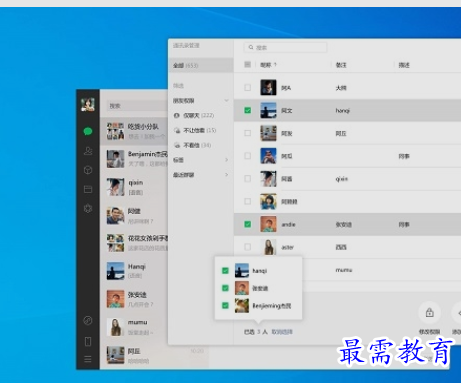Select the 全部 (653) category
This screenshot has width=461, height=383.
click(201, 65)
